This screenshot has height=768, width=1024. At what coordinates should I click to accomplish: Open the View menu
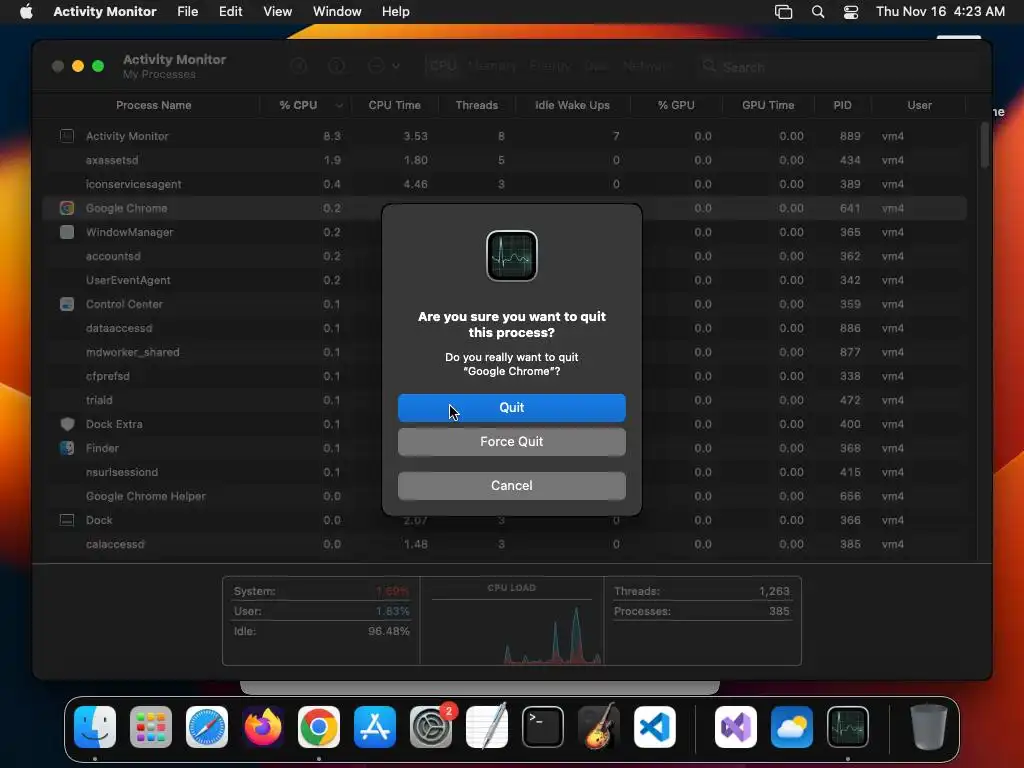278,12
